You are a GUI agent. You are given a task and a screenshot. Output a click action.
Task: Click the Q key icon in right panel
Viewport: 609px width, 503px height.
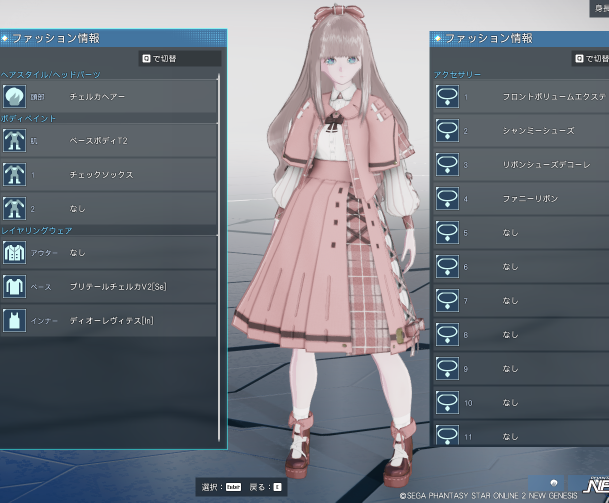point(579,59)
